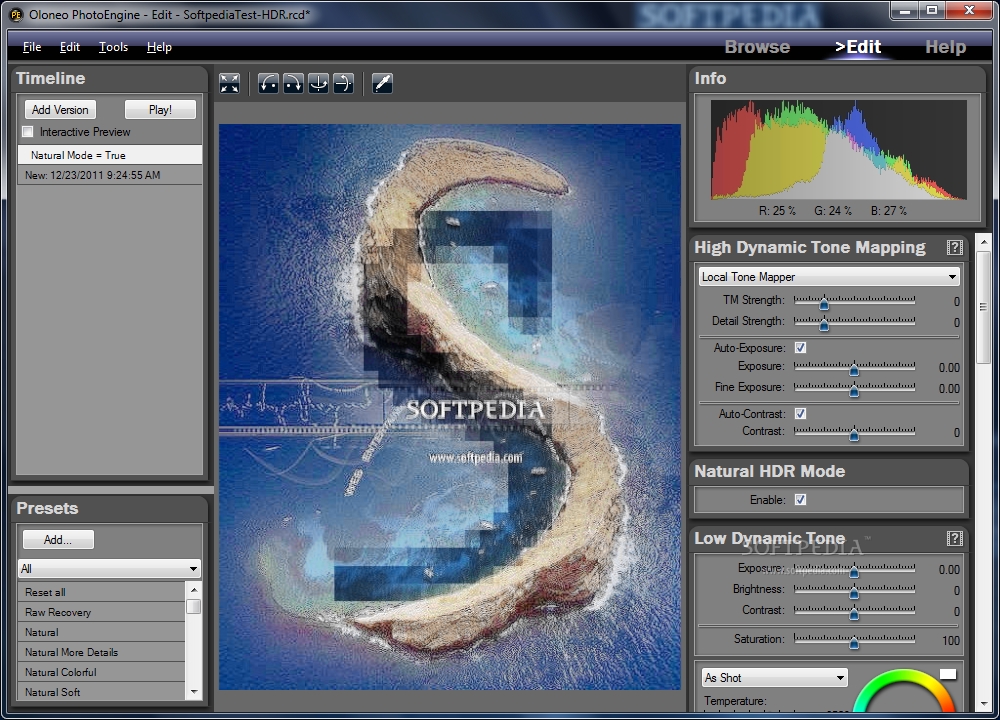1000x720 pixels.
Task: Open the Local Tone Mapper dropdown
Action: [828, 277]
